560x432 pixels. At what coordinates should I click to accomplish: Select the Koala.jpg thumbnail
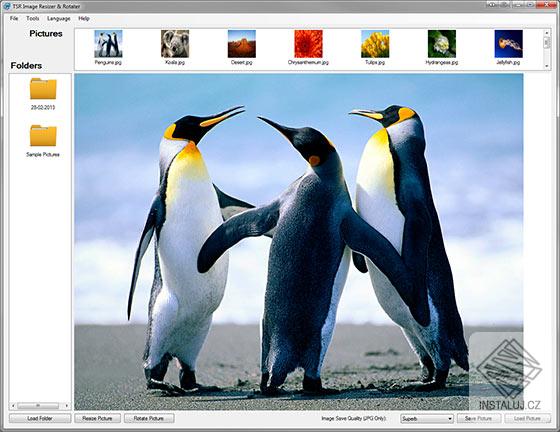pyautogui.click(x=175, y=44)
